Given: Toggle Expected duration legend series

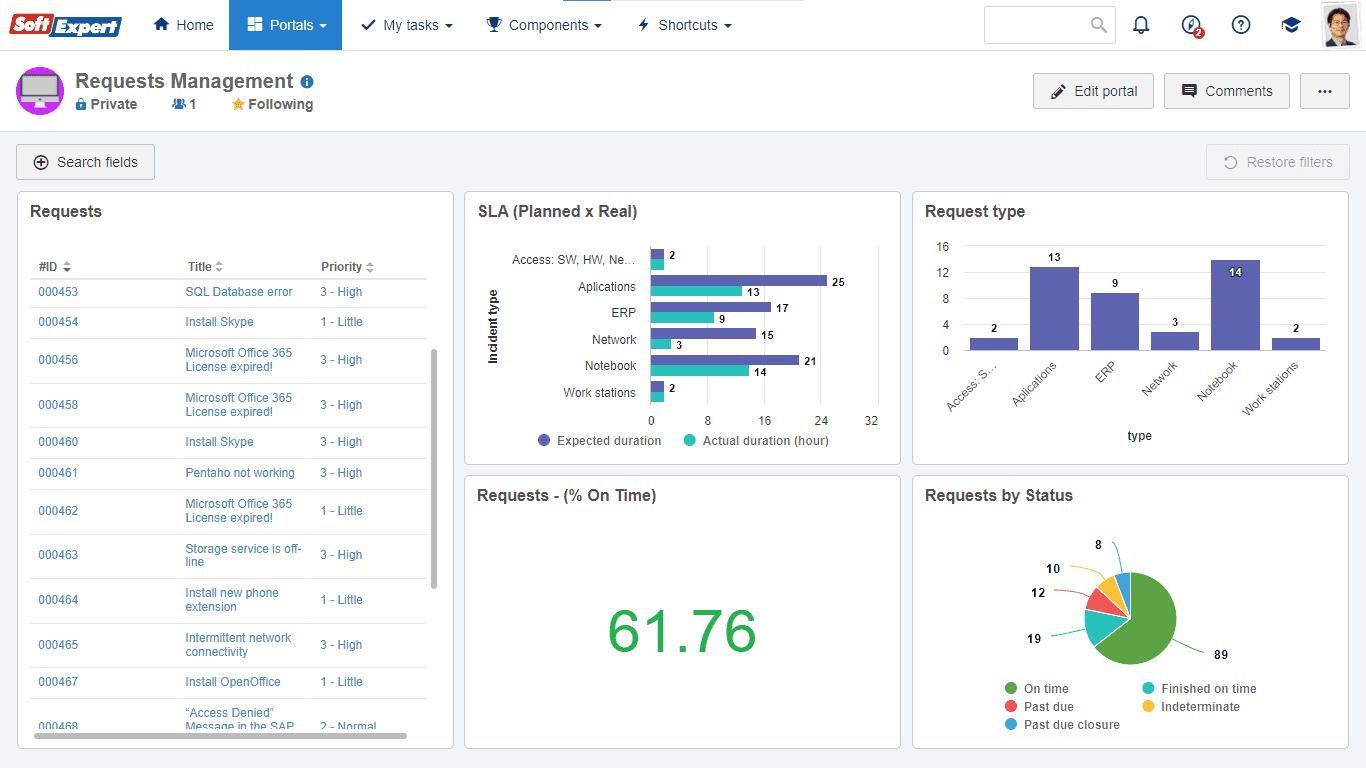Looking at the screenshot, I should point(600,440).
